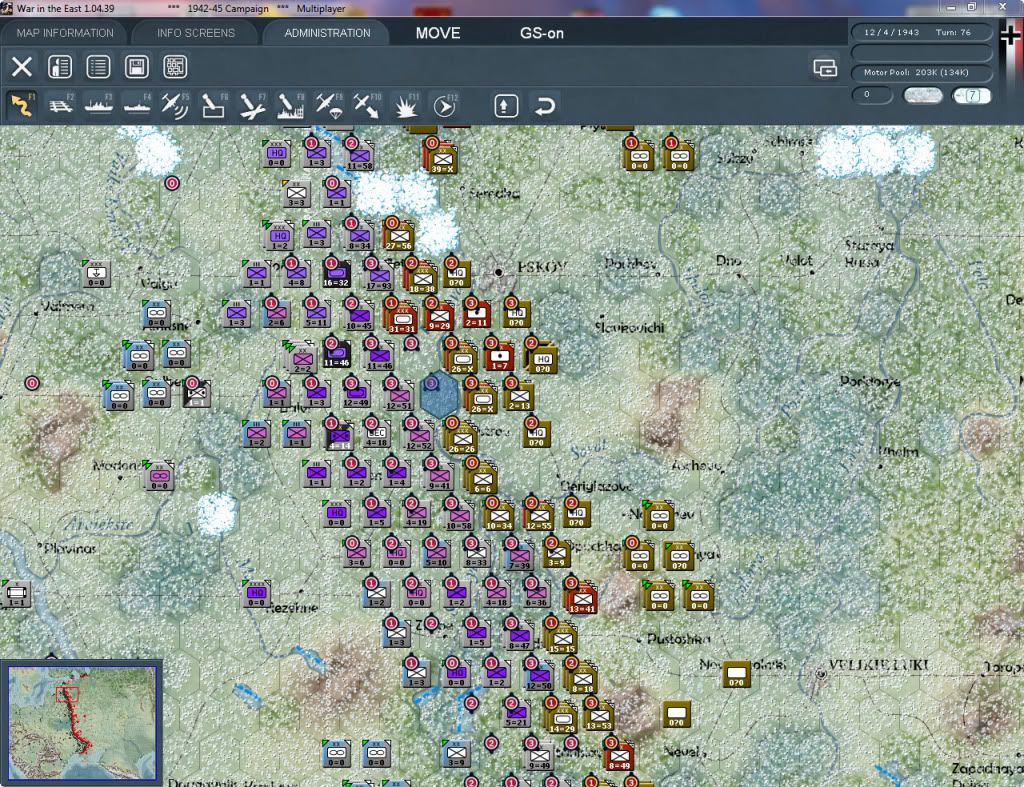Select the F3 naval transport ship icon

tap(99, 105)
